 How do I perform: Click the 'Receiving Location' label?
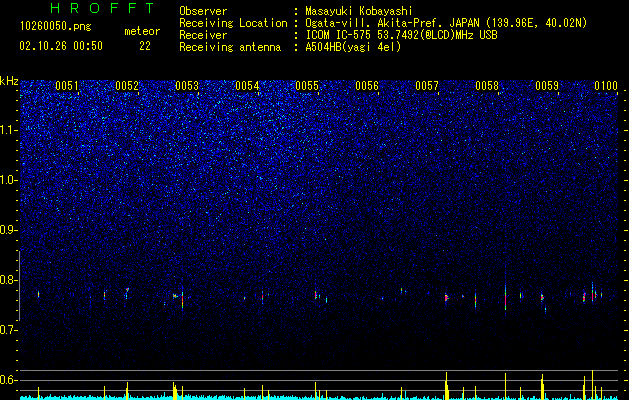coord(233,23)
